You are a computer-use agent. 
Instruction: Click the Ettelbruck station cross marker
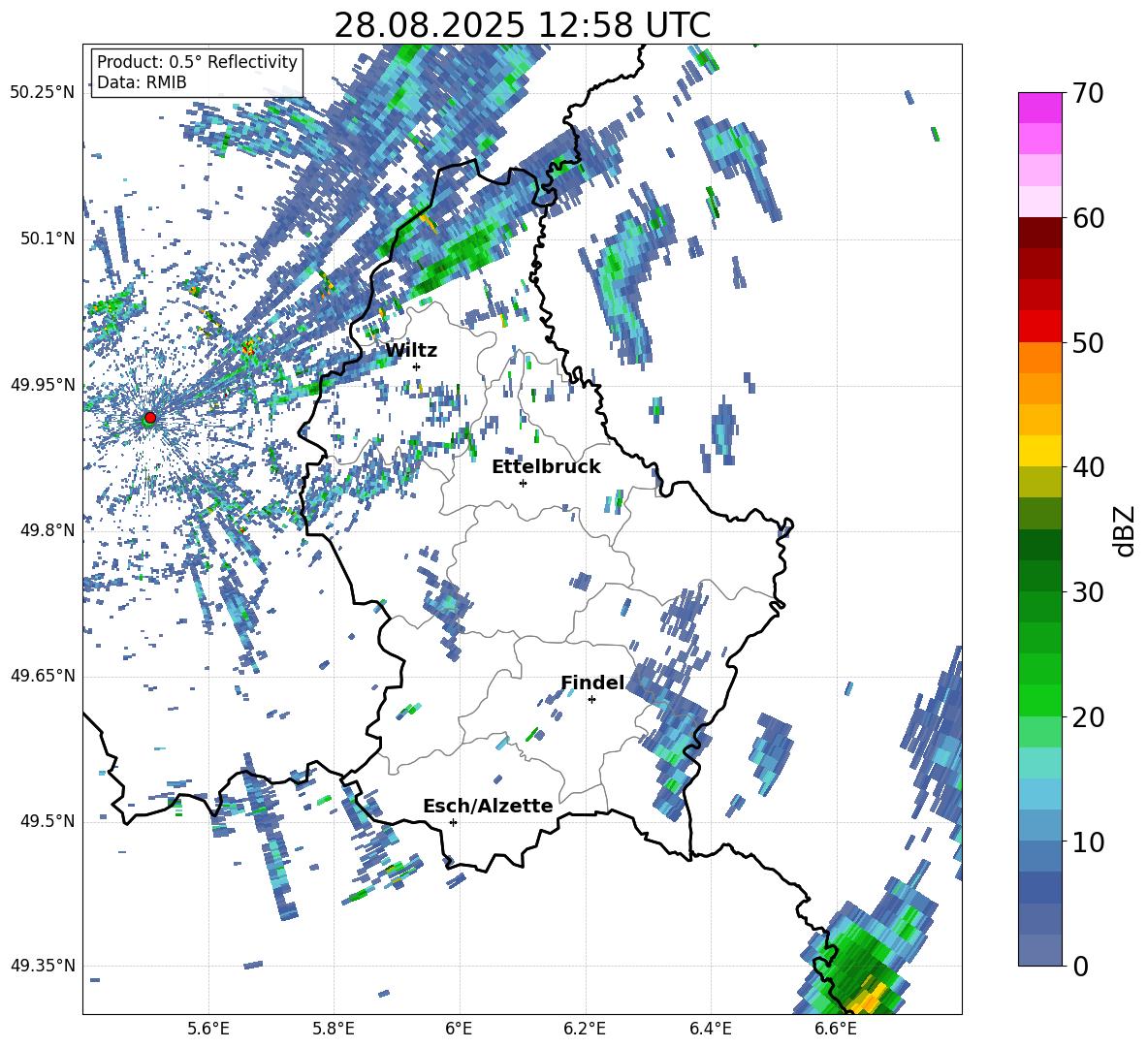pyautogui.click(x=523, y=483)
